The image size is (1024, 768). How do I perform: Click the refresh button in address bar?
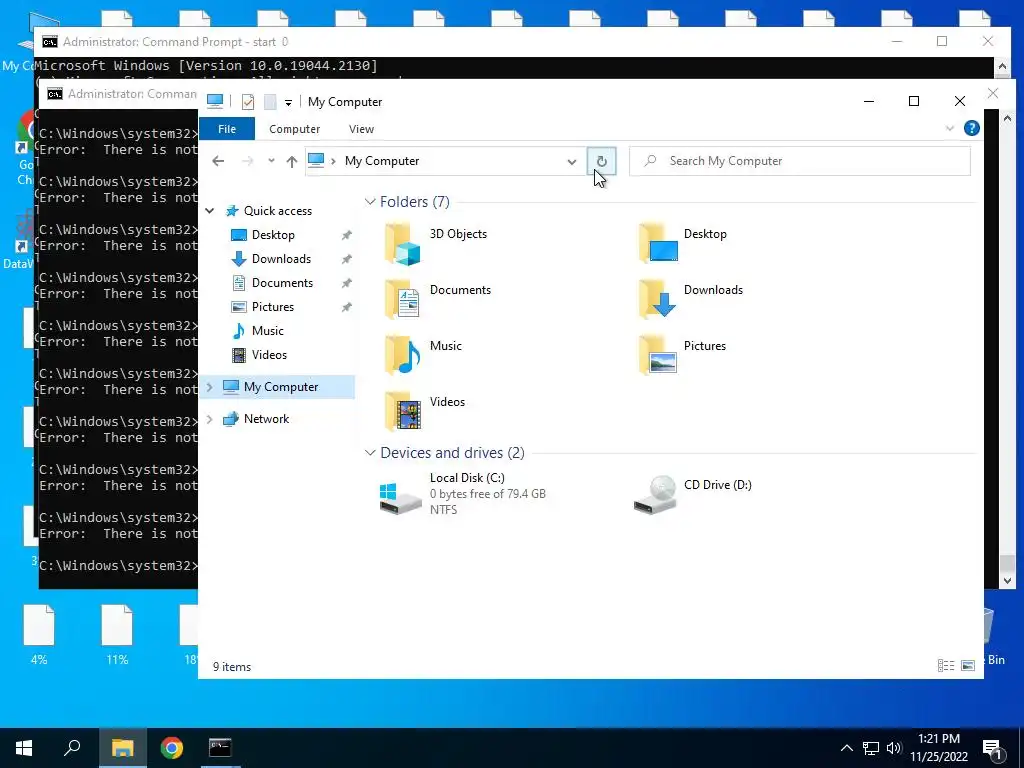click(x=601, y=161)
